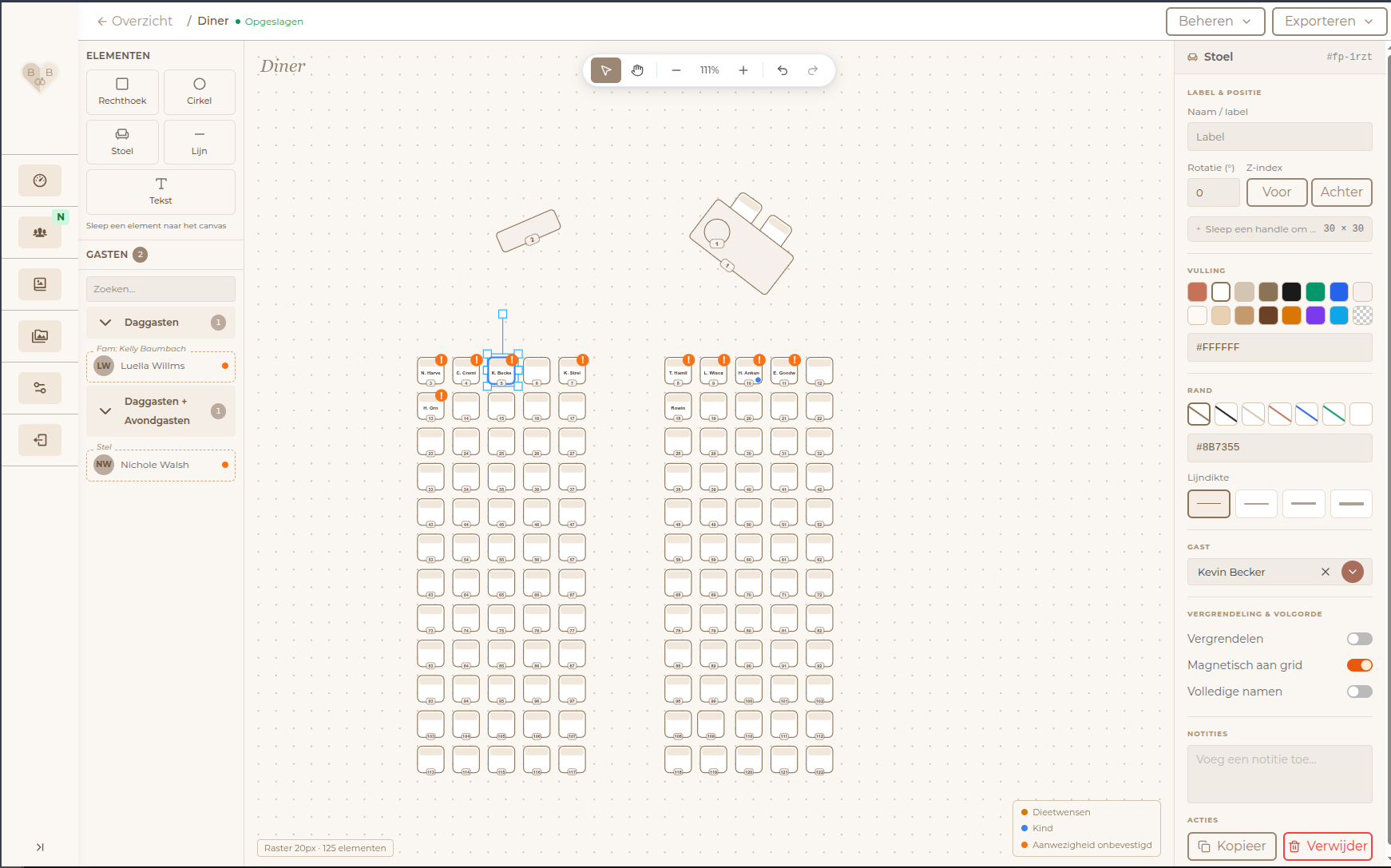Open the settings sliders sidebar icon

(x=40, y=388)
